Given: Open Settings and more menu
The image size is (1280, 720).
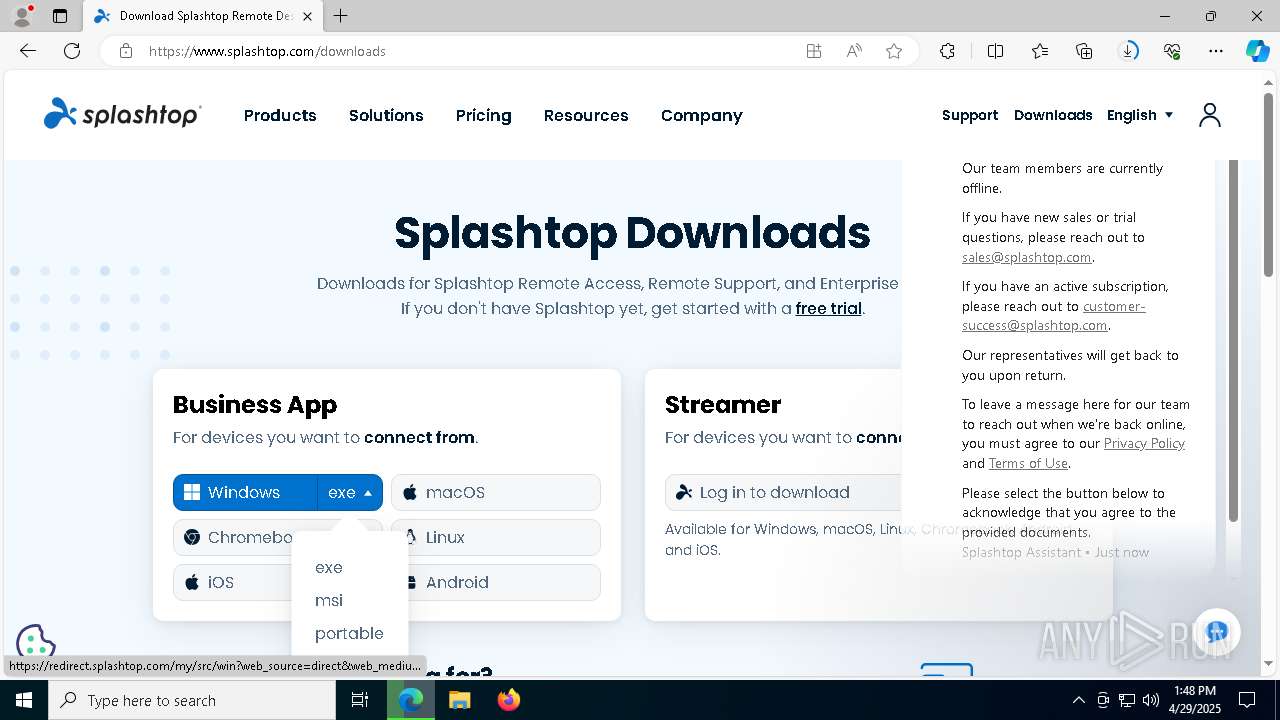Looking at the screenshot, I should click(x=1216, y=51).
